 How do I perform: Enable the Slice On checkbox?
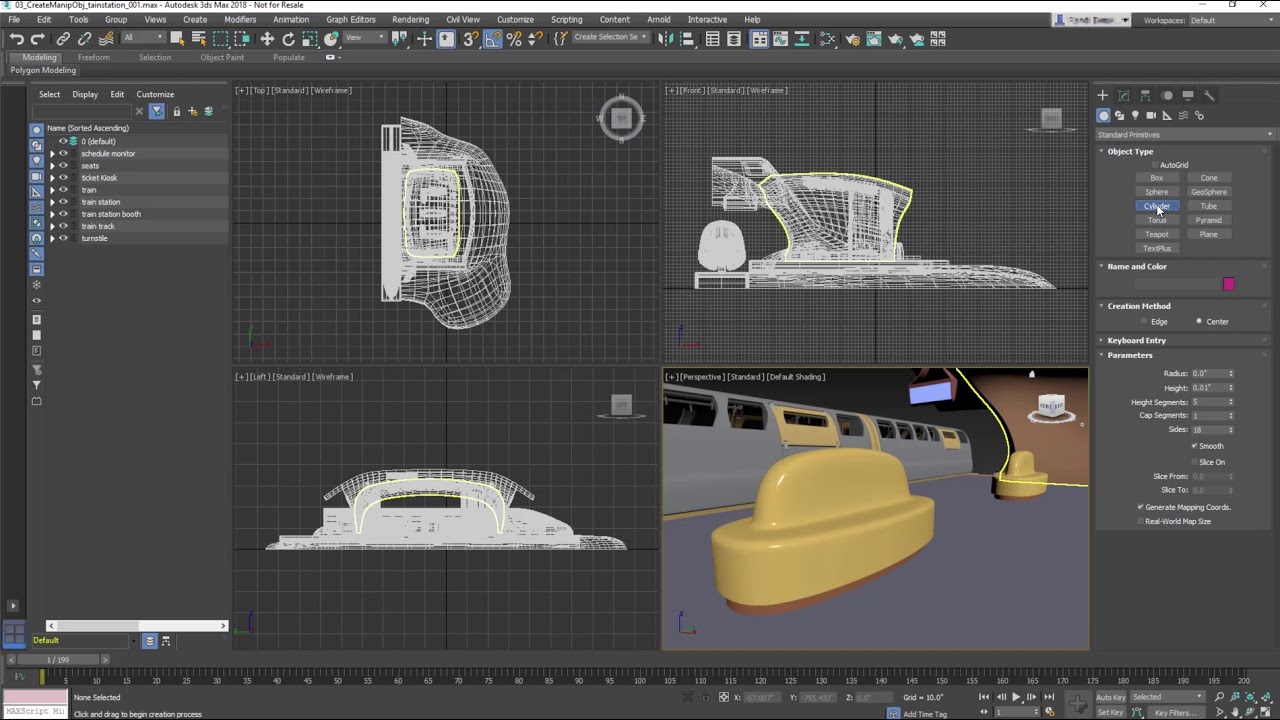pos(1195,462)
